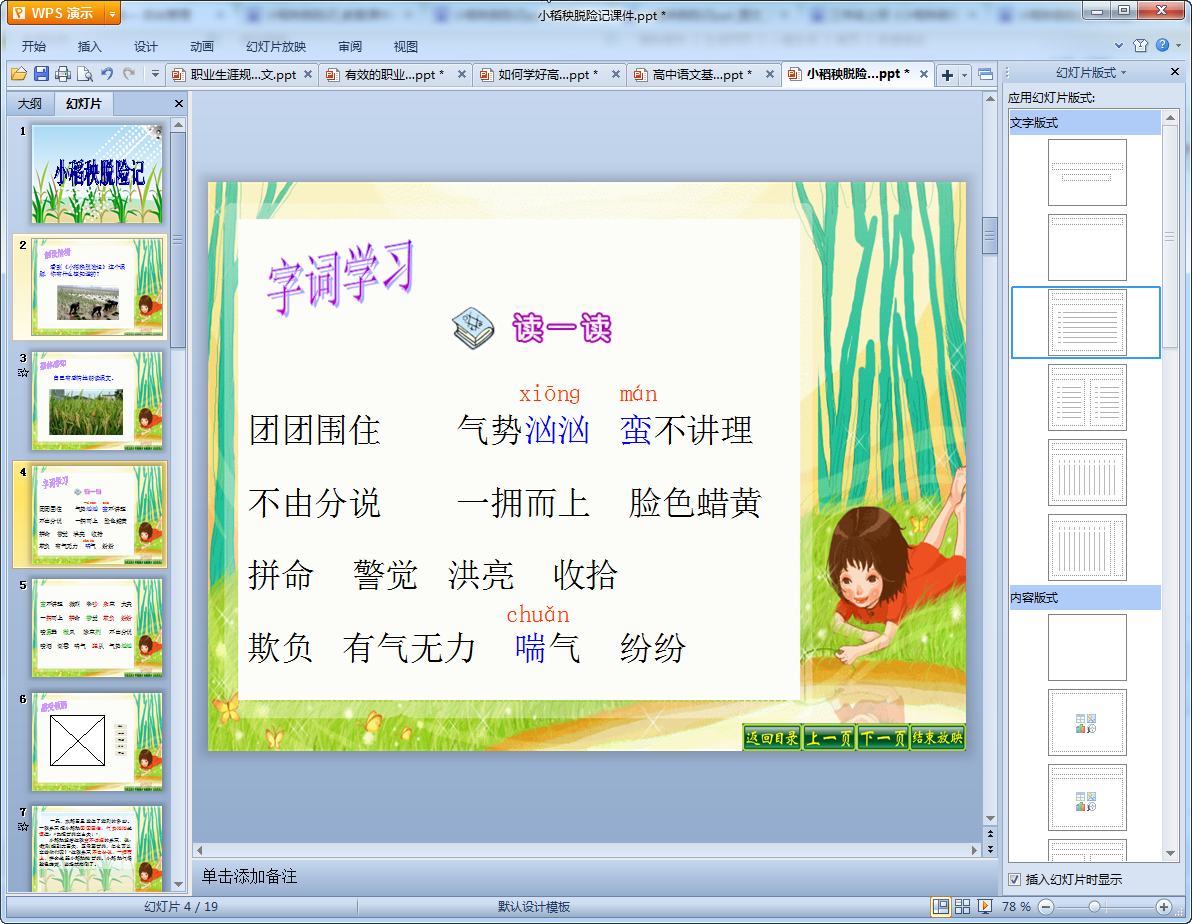Click the blue Help question mark icon
This screenshot has width=1192, height=924.
(1162, 46)
